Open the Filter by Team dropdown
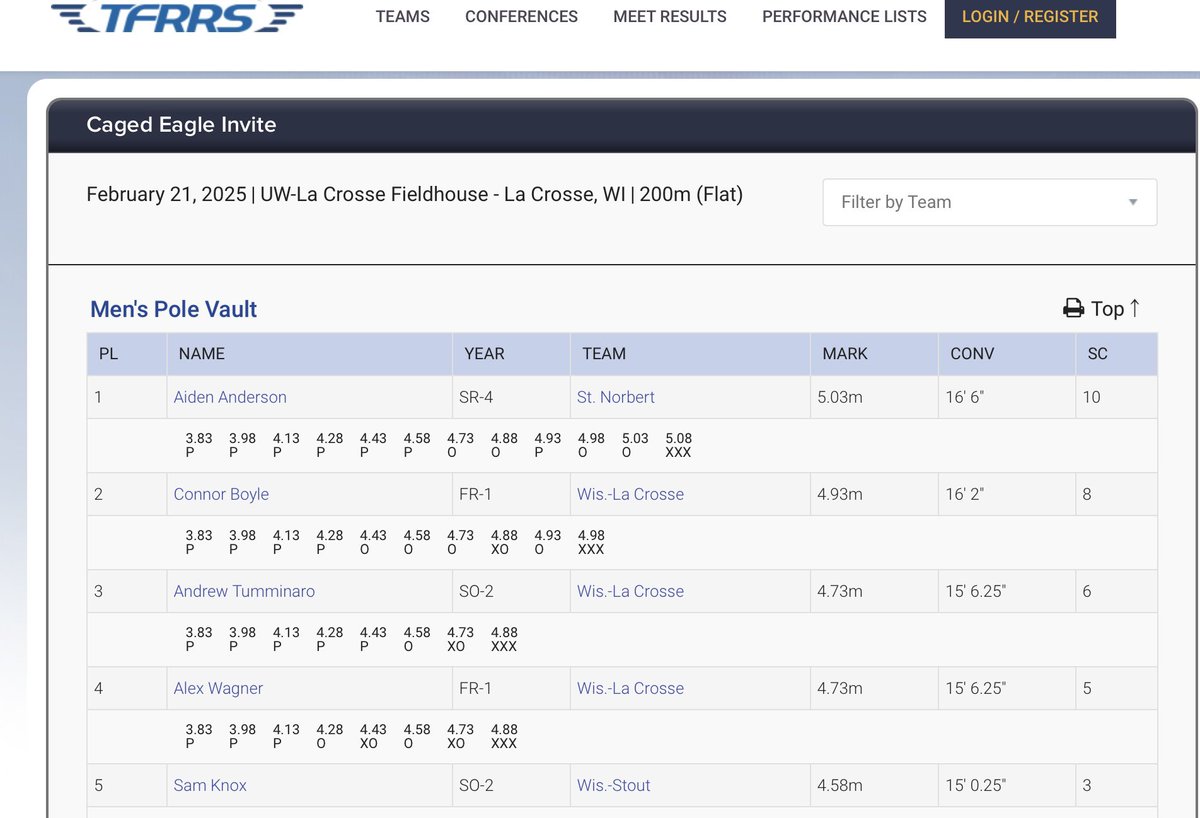The width and height of the screenshot is (1200, 818). [x=989, y=202]
